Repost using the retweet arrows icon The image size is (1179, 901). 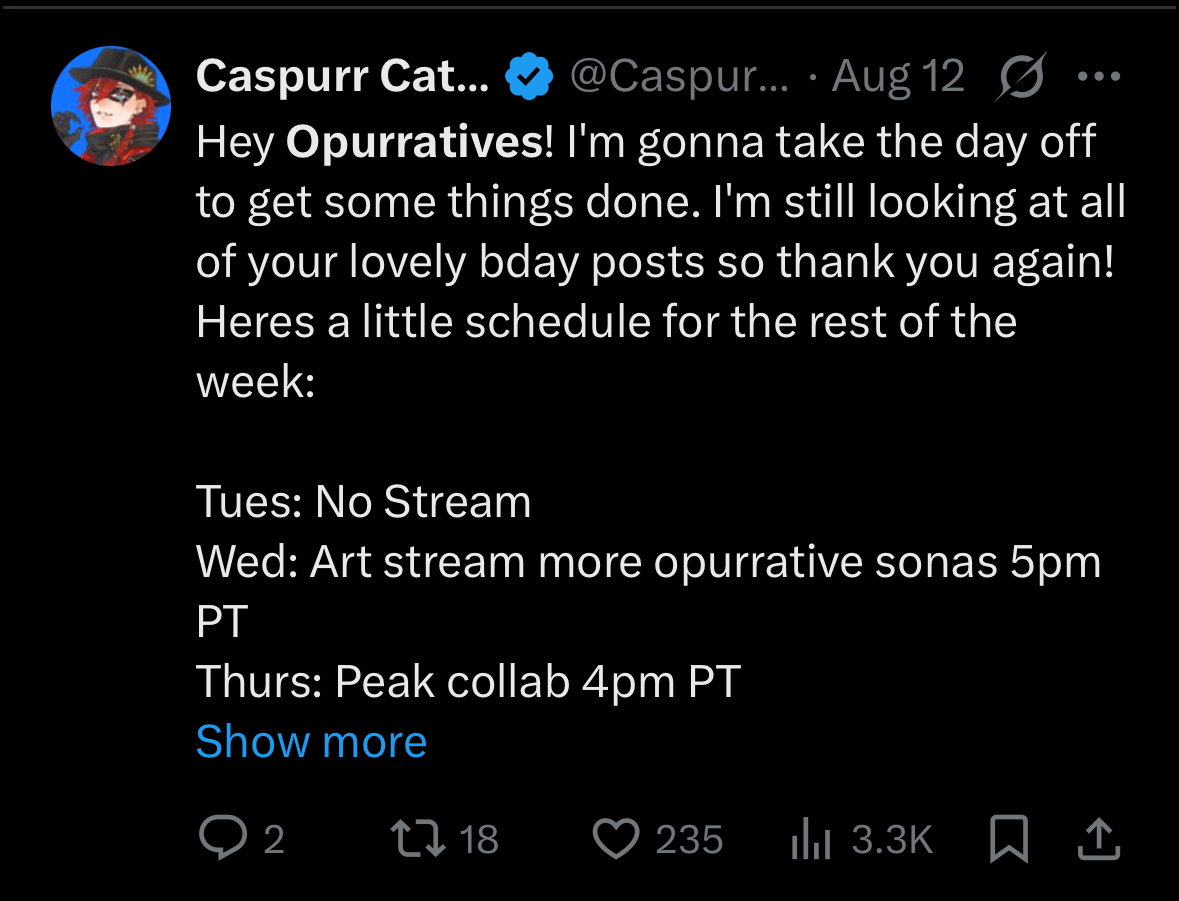pos(421,839)
